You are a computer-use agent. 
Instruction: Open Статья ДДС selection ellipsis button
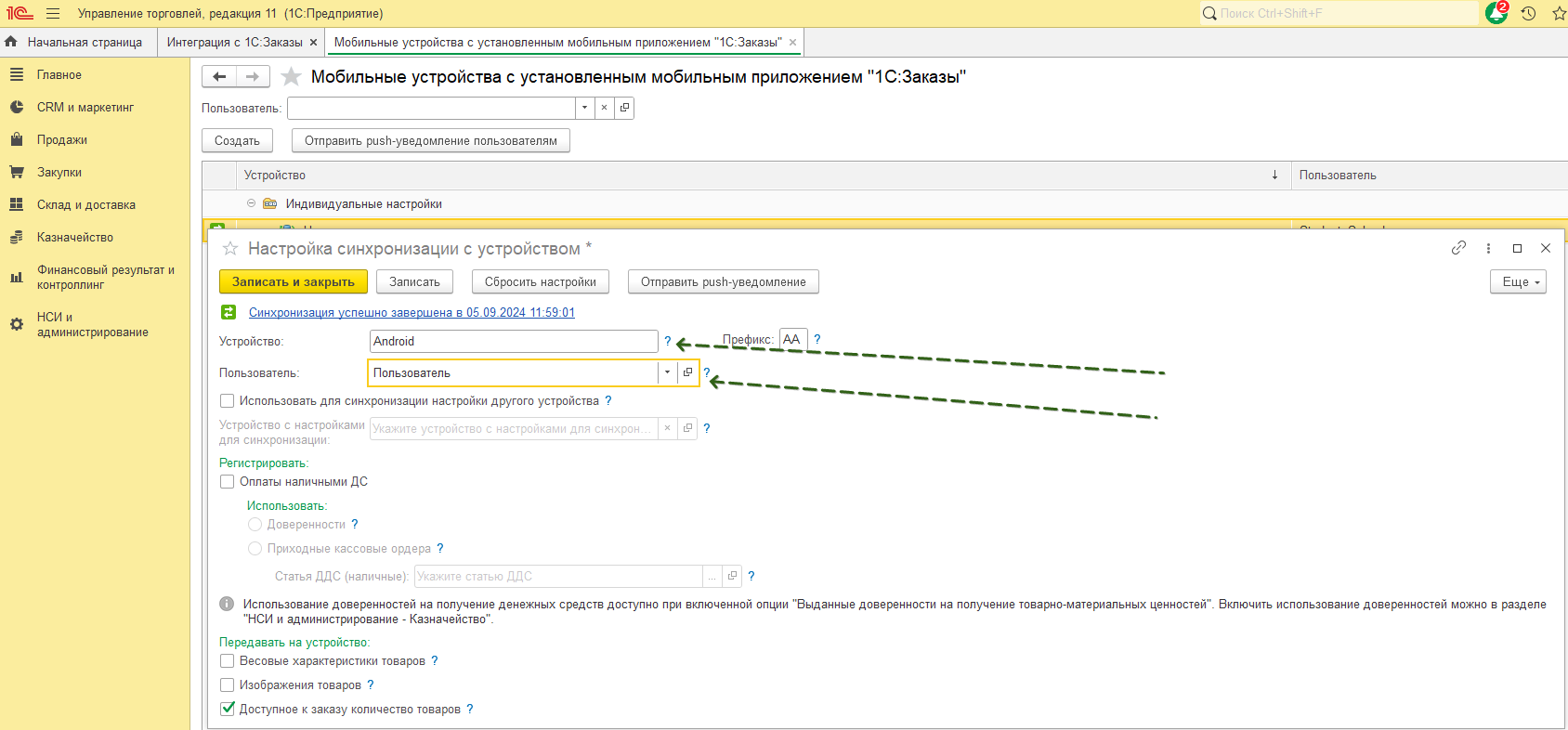712,577
